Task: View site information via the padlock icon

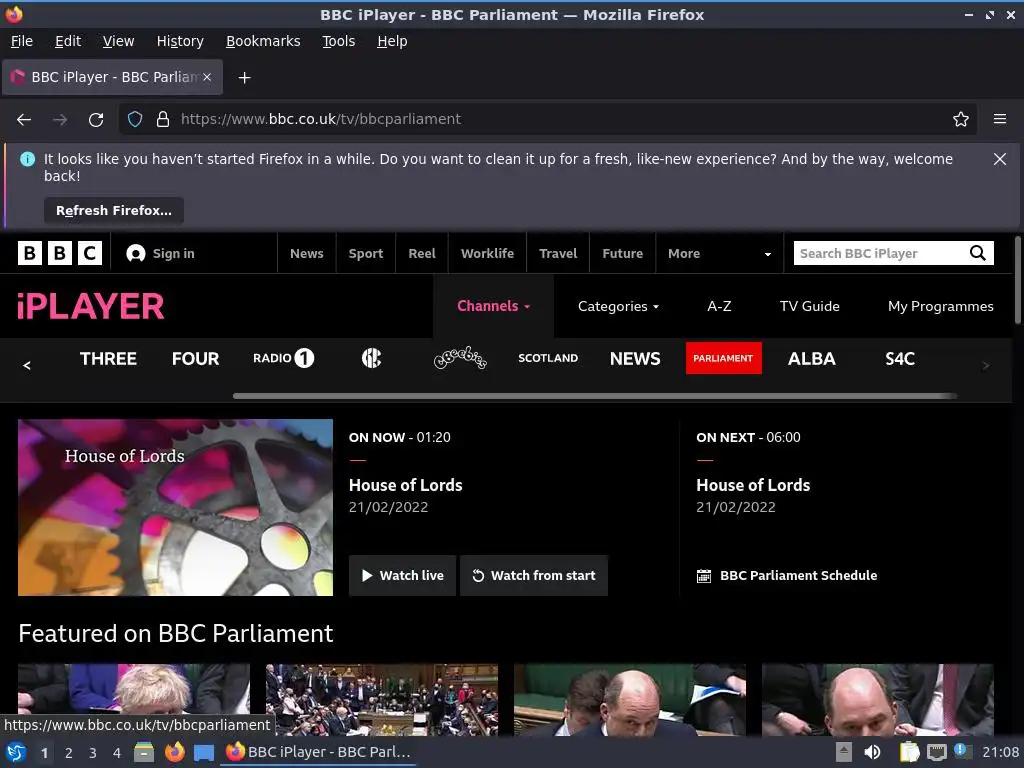Action: 163,120
